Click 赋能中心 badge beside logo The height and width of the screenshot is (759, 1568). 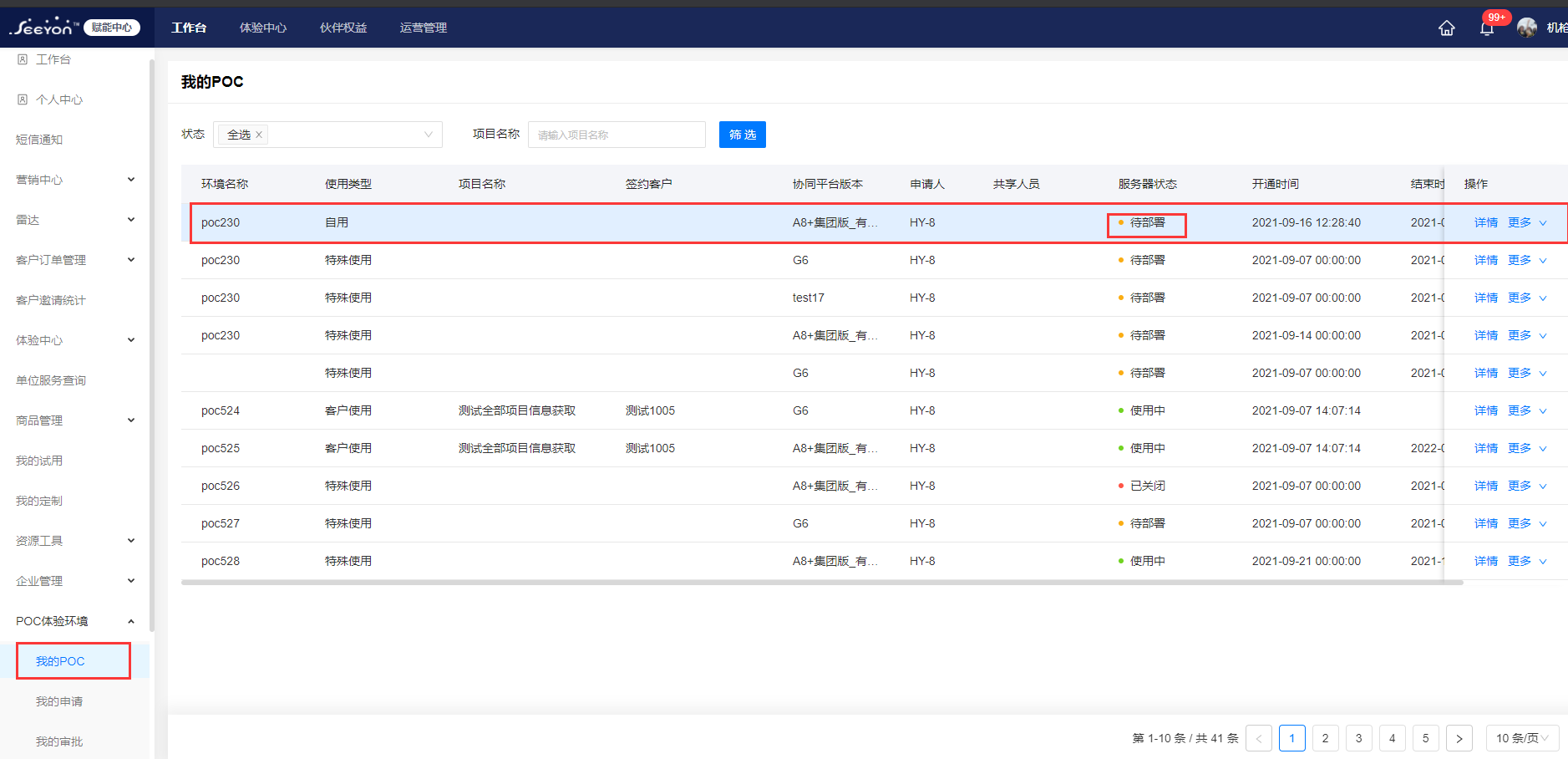click(112, 28)
